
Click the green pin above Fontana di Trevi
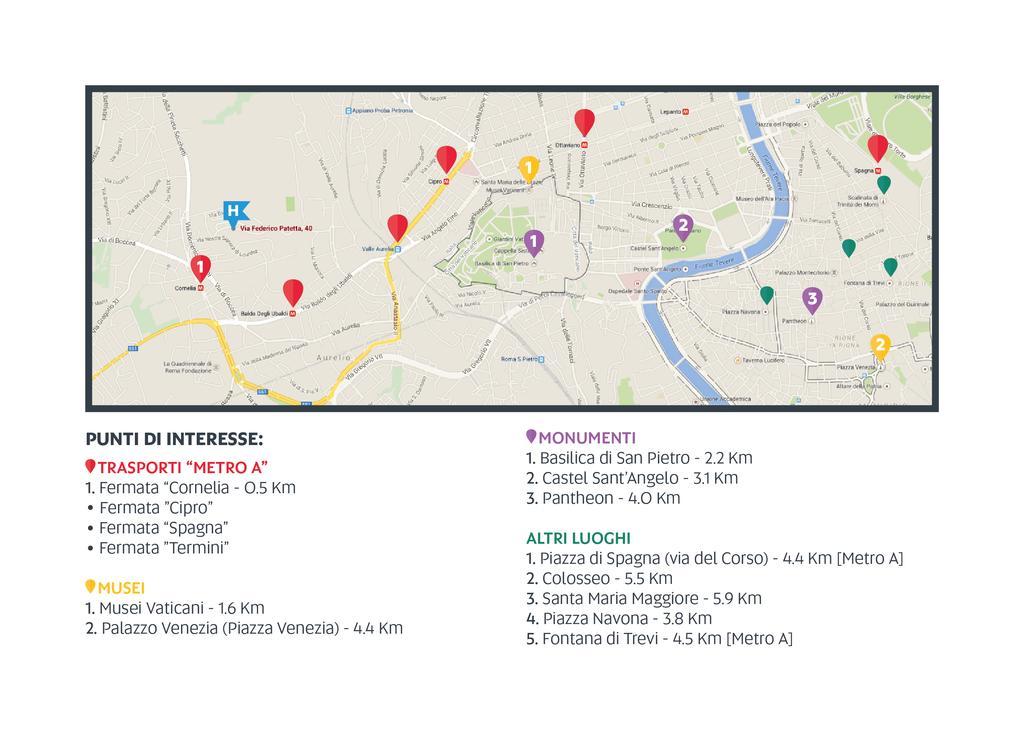(x=890, y=266)
